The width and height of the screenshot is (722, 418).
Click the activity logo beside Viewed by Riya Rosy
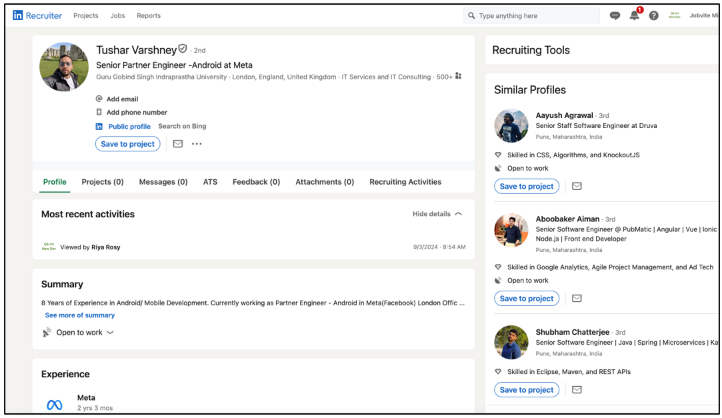click(x=49, y=246)
